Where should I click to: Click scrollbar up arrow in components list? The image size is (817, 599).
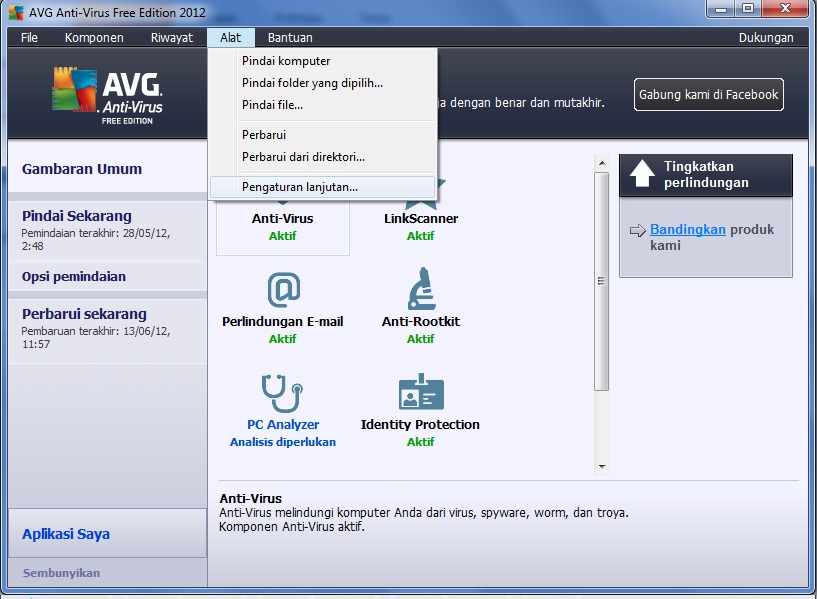pyautogui.click(x=602, y=163)
